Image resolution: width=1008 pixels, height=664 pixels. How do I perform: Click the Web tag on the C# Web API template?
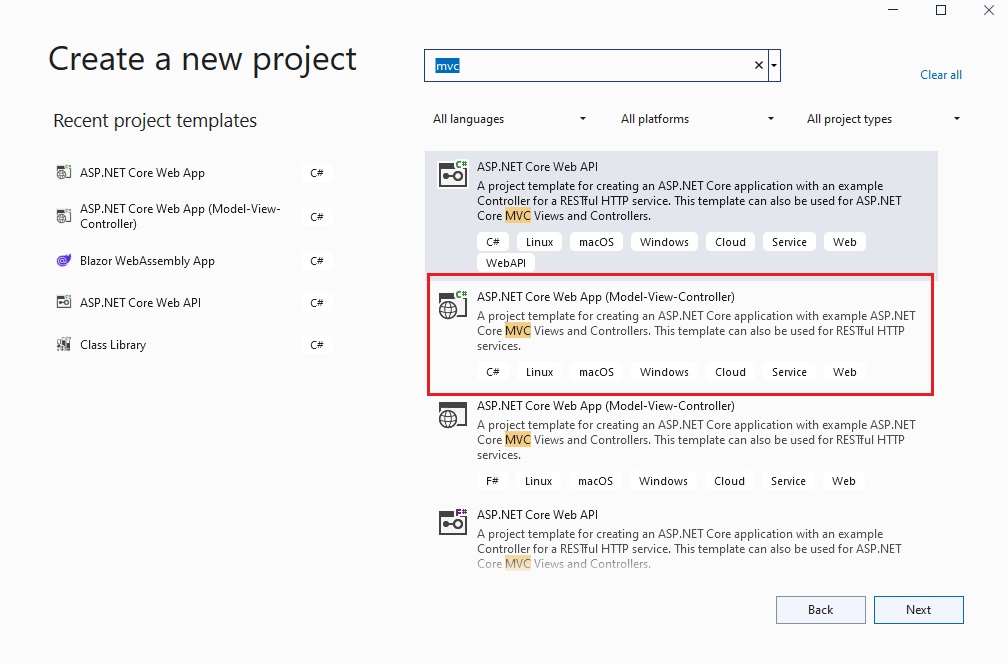coord(844,242)
